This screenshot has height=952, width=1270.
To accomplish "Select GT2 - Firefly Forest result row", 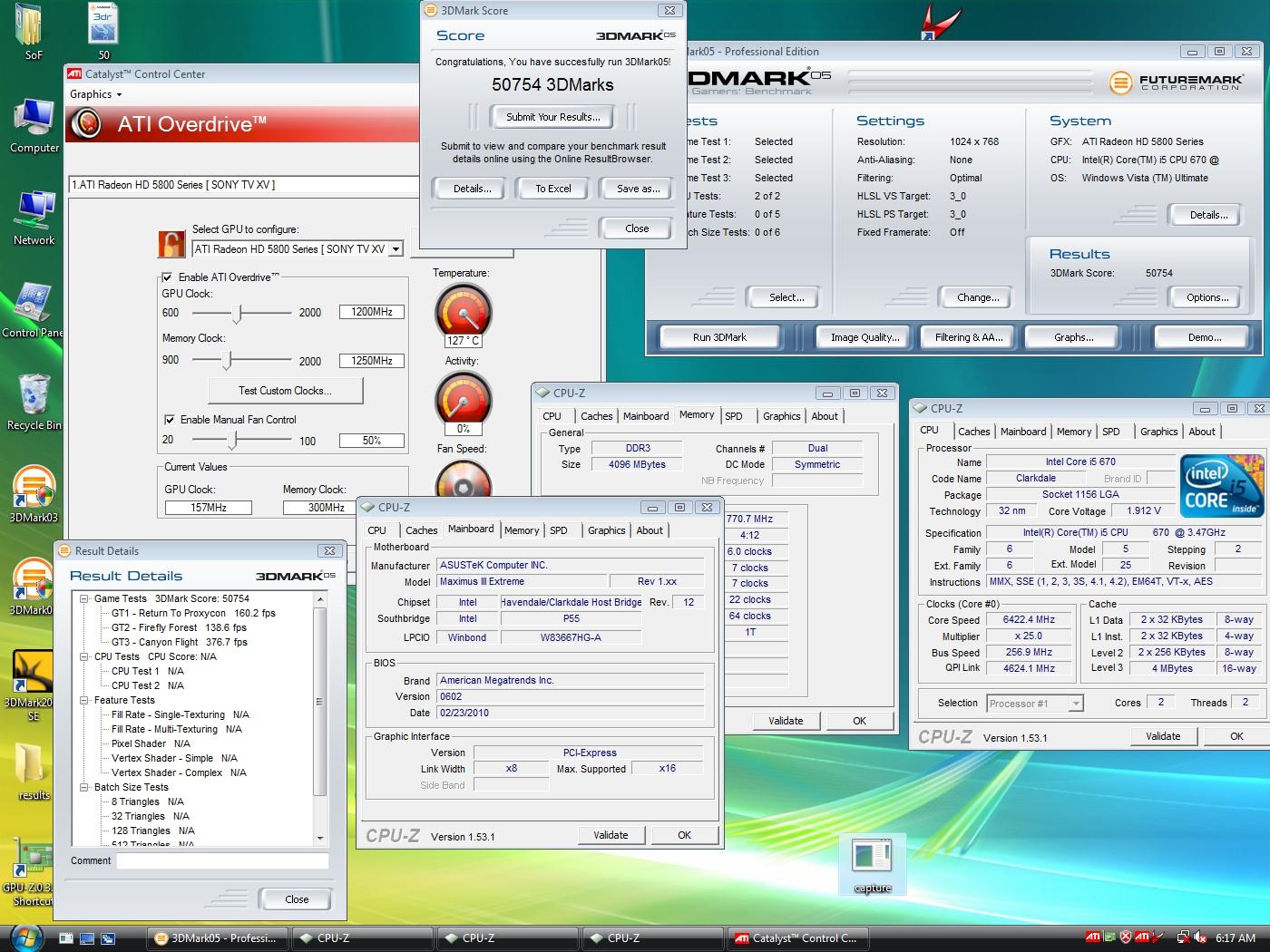I will (x=179, y=627).
